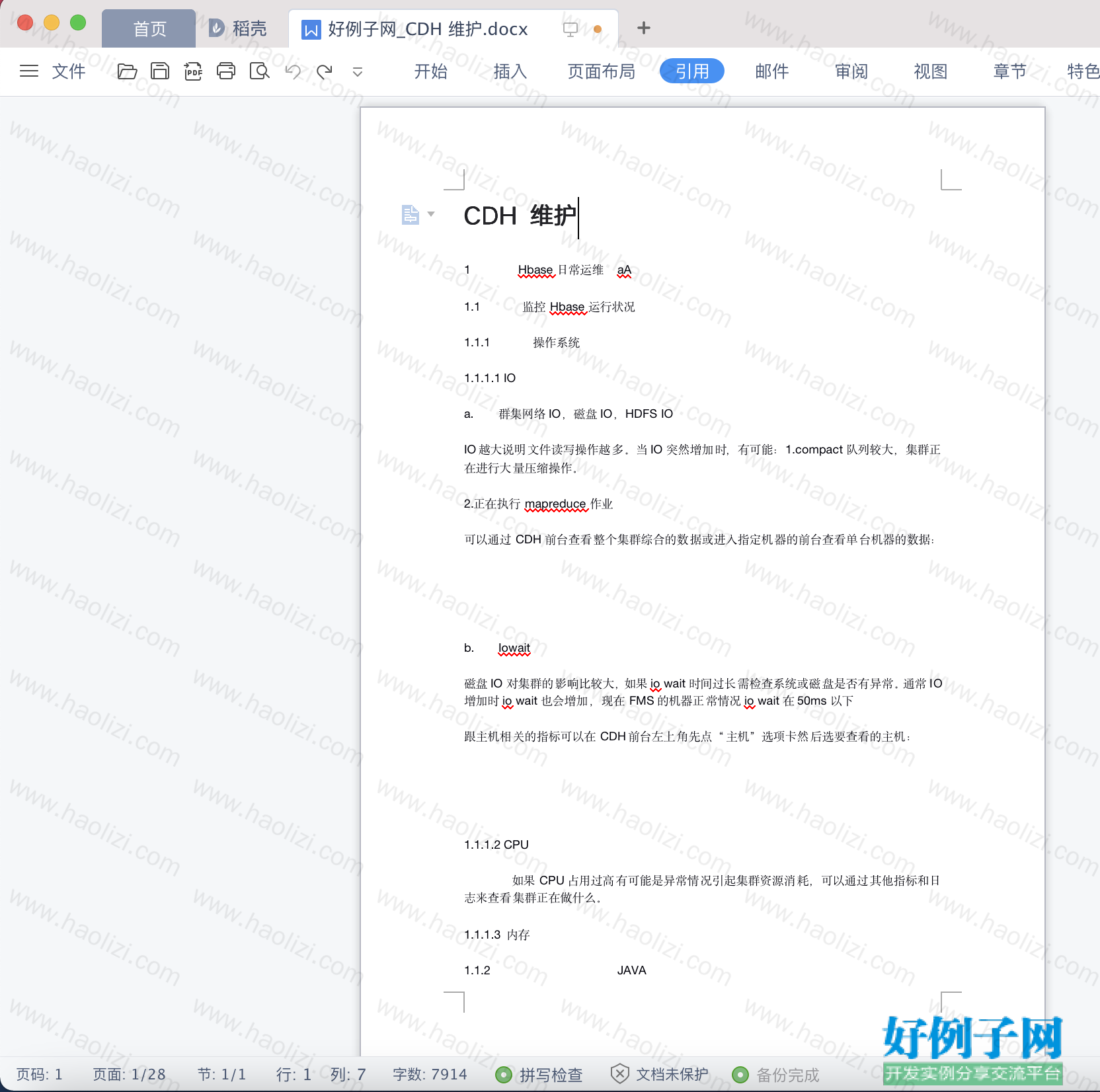
Task: Click the word 'mapreduce' with spelling underline
Action: click(x=555, y=504)
